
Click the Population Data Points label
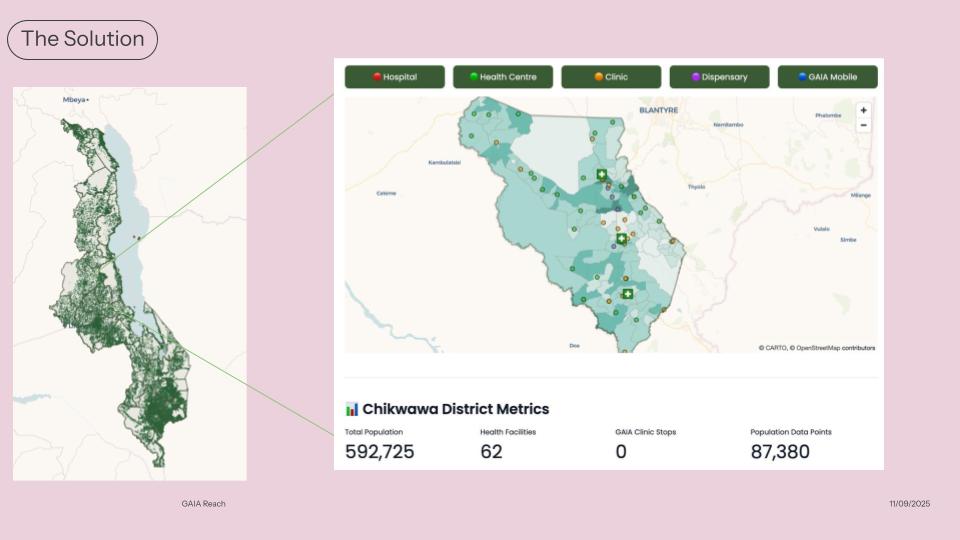[790, 432]
